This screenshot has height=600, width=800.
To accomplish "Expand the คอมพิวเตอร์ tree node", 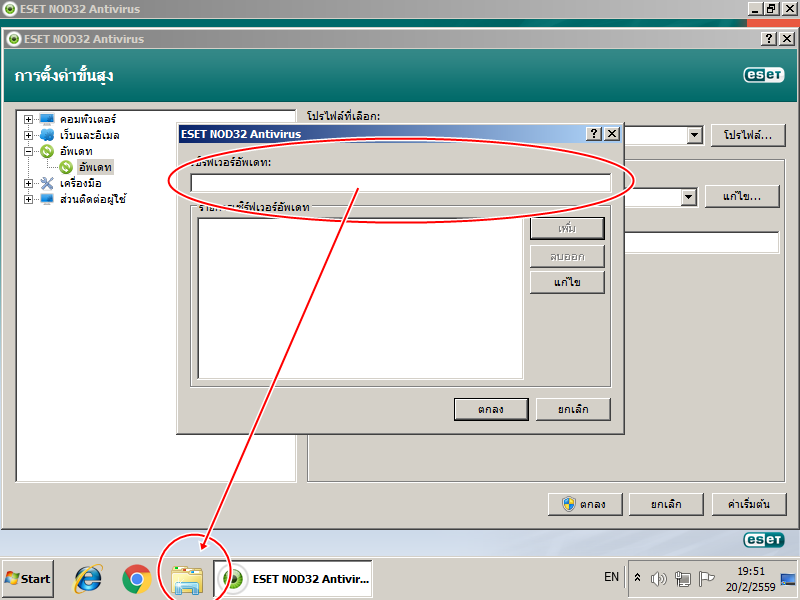I will (29, 119).
